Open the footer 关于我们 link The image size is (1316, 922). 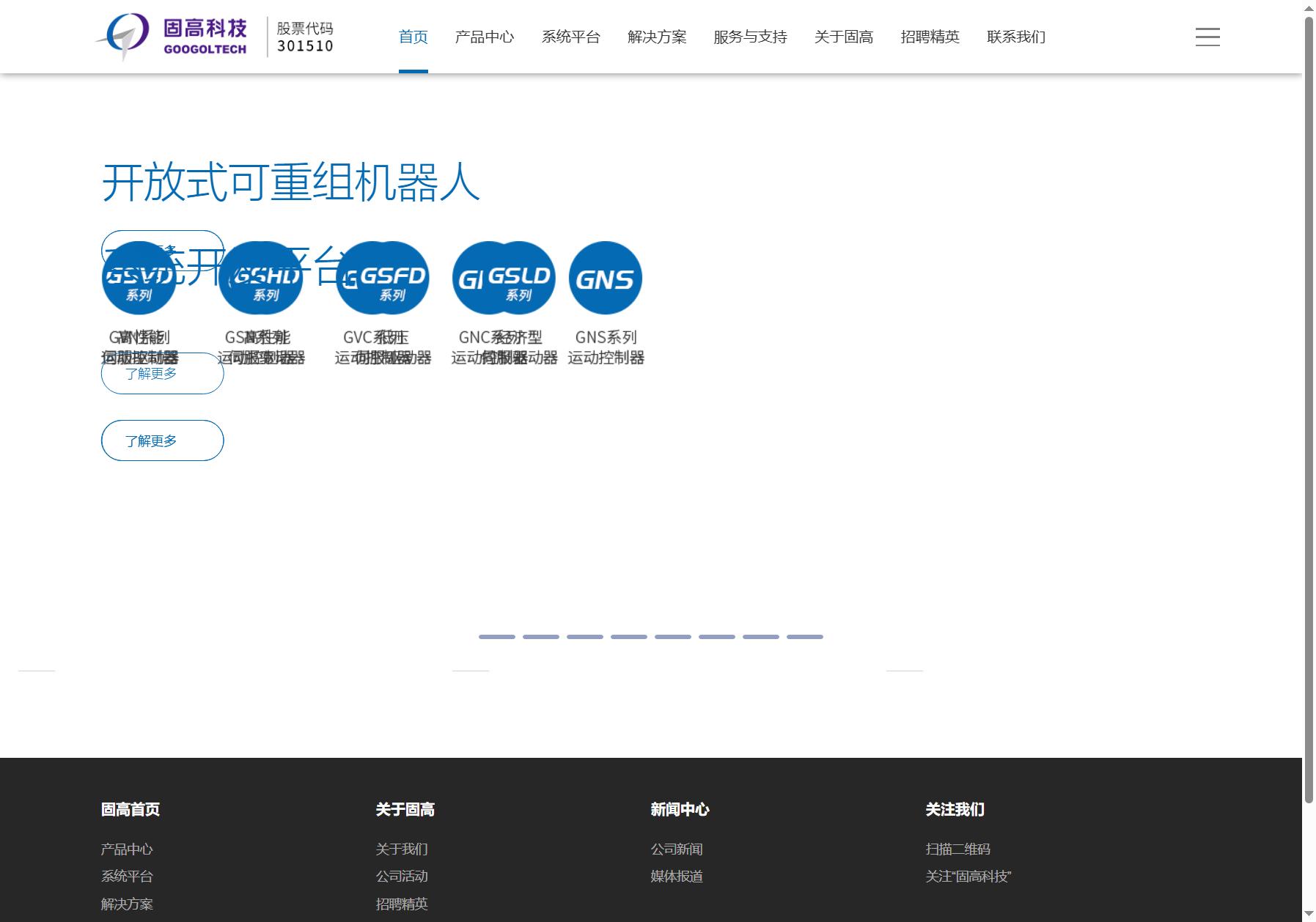pos(402,849)
